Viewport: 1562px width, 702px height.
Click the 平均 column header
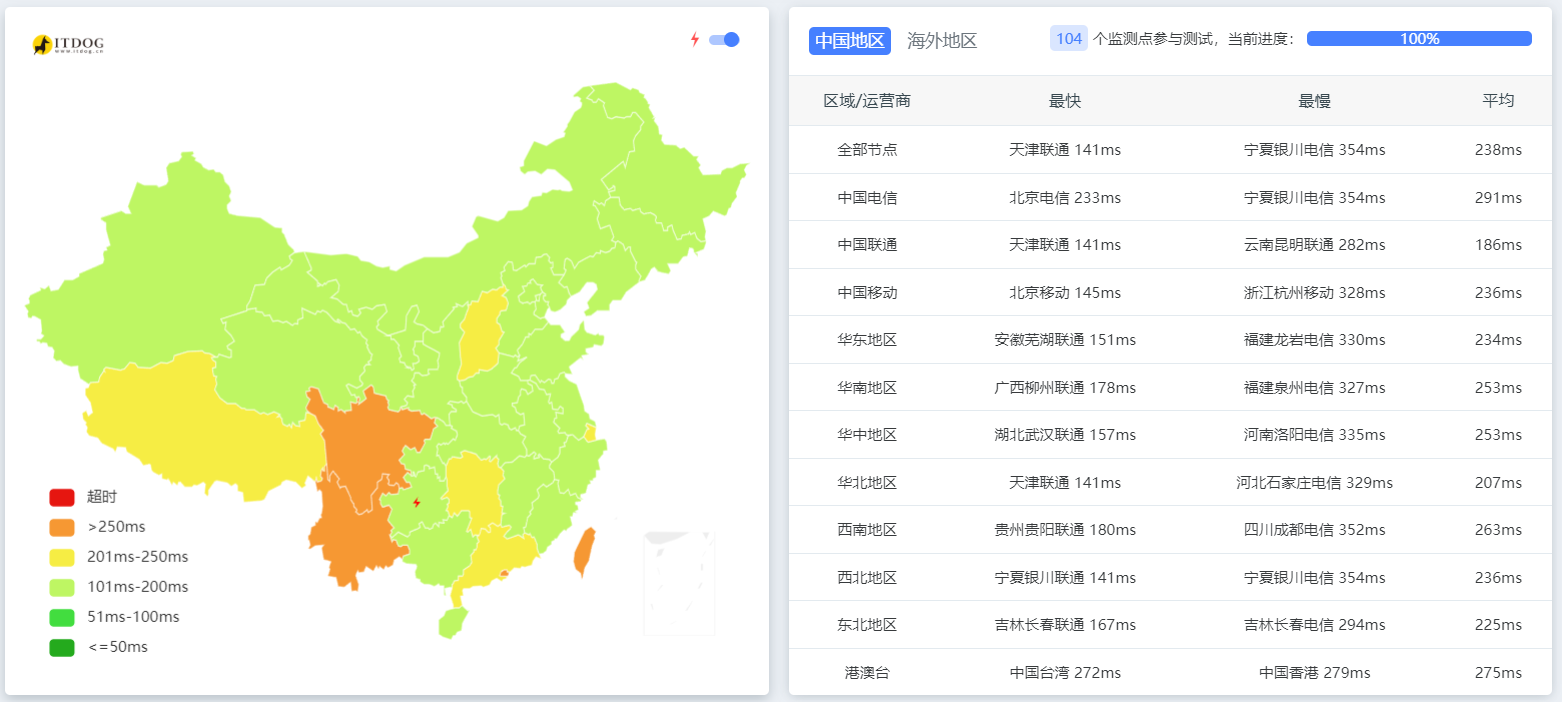[x=1497, y=101]
